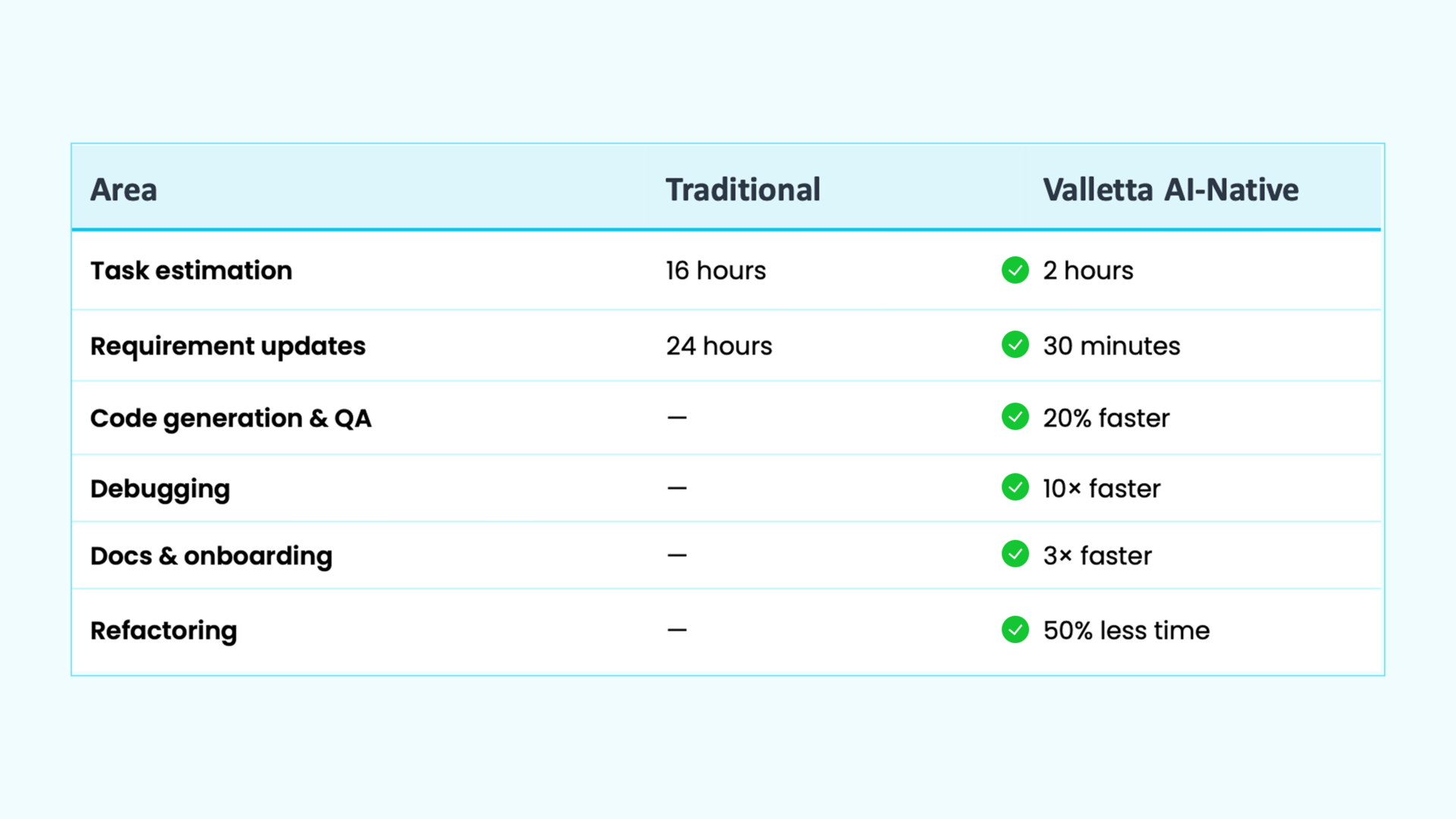Click the Docs & onboarding row label

click(x=211, y=556)
